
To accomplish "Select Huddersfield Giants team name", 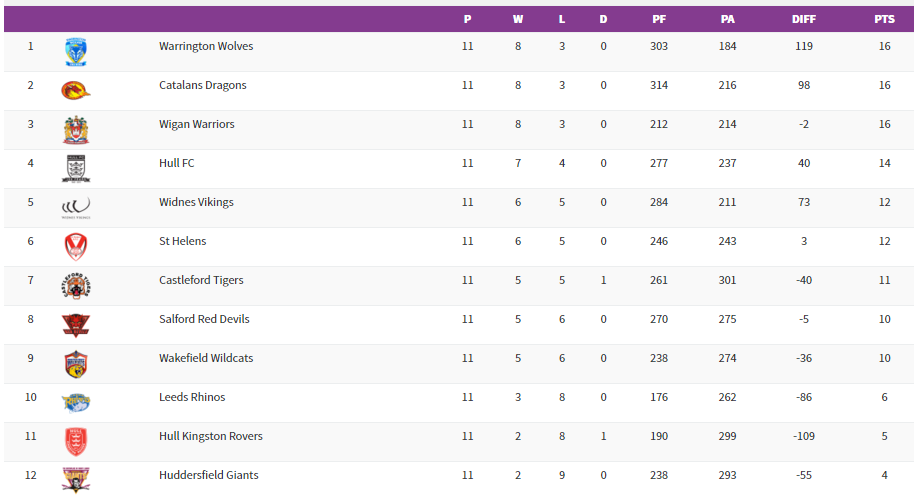I will click(x=208, y=475).
